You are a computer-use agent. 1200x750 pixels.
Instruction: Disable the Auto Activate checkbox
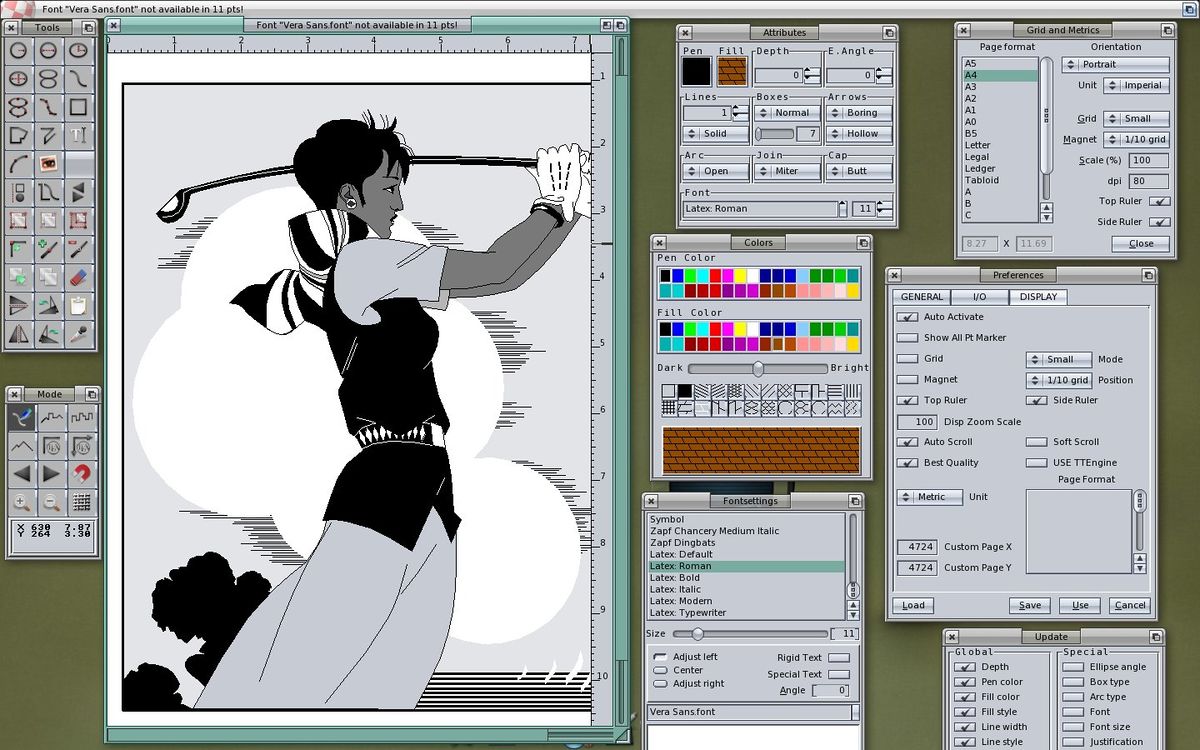(907, 317)
